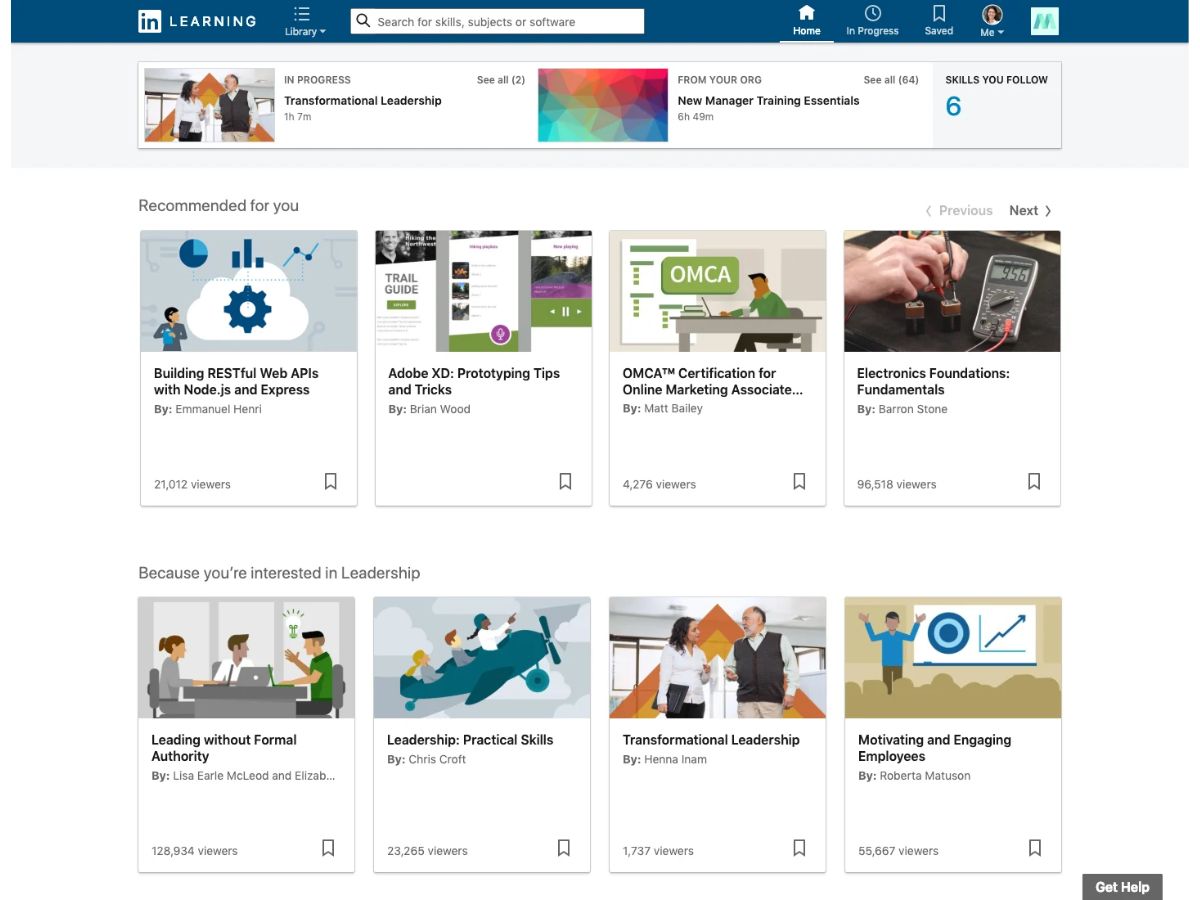Open Motivating and Engaging Employees thumbnail
1200x900 pixels.
953,658
